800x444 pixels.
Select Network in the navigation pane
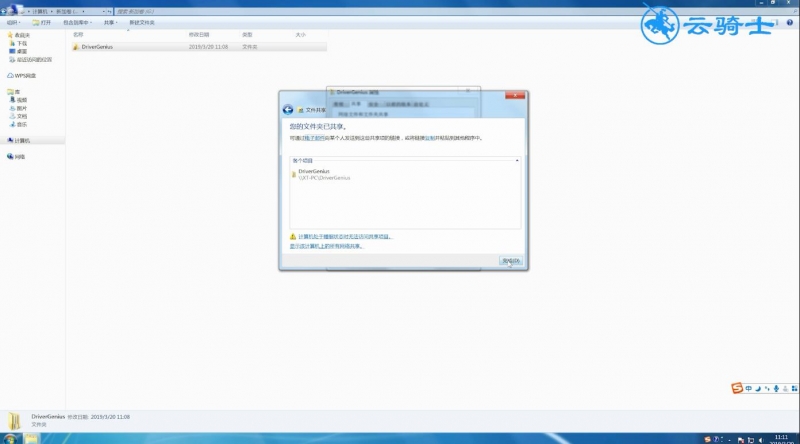(x=16, y=157)
